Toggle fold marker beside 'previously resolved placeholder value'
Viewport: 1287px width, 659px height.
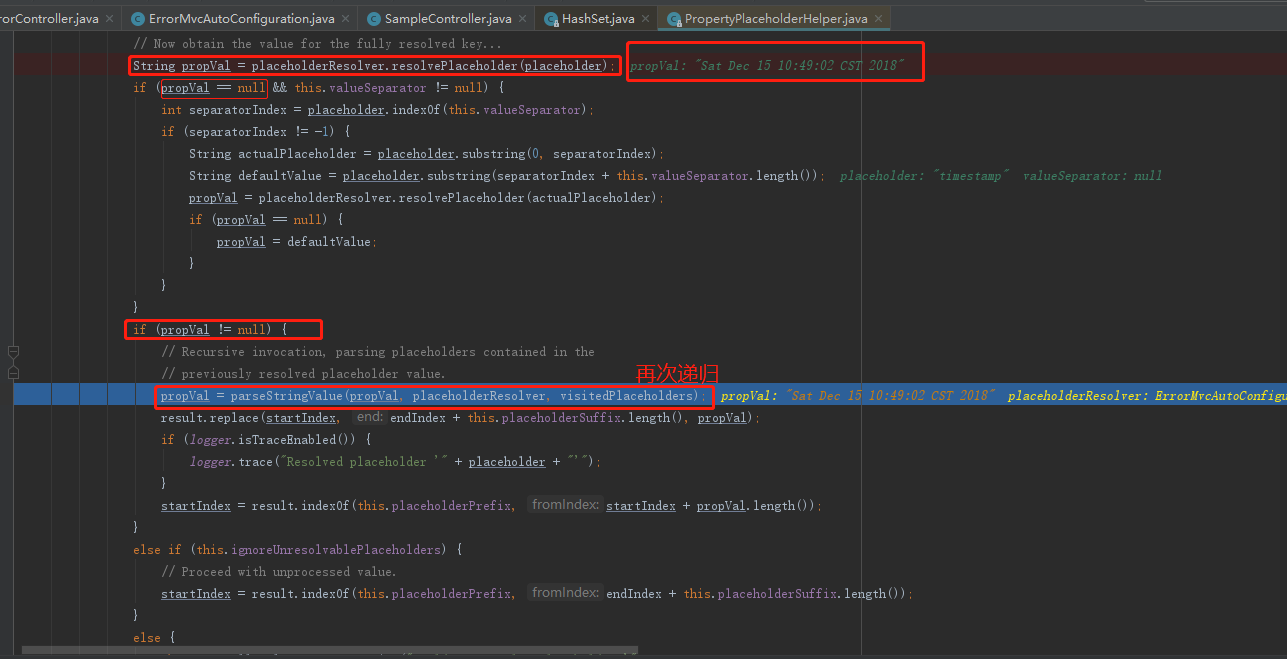coord(13,373)
